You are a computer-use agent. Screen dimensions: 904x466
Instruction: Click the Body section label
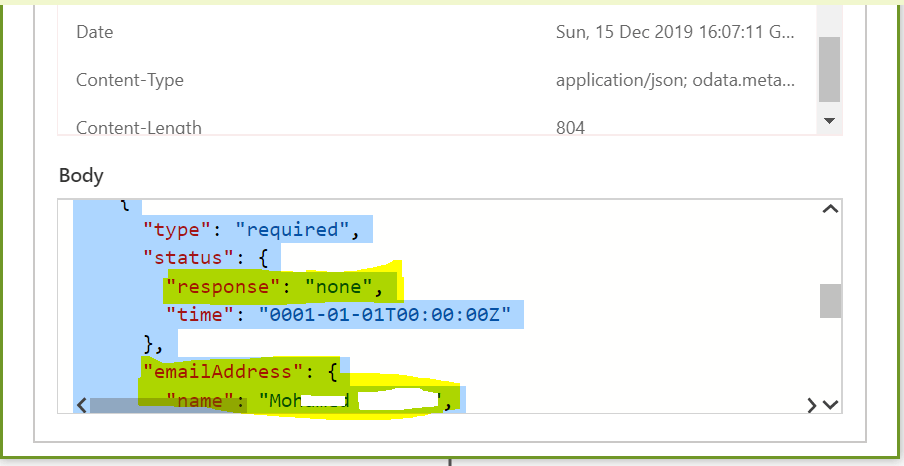[x=81, y=175]
